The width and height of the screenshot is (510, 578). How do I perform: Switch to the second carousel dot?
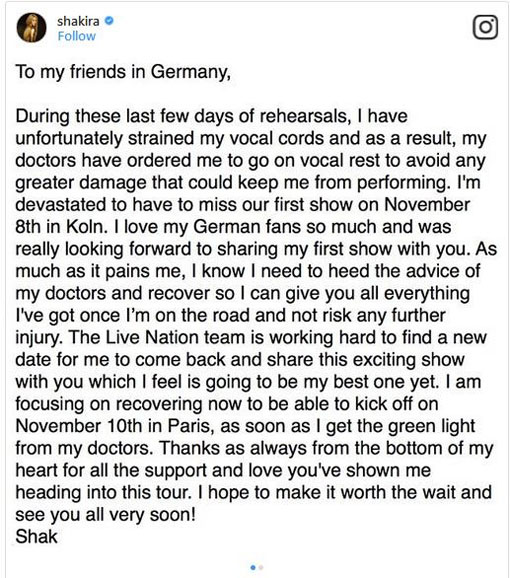pos(261,567)
